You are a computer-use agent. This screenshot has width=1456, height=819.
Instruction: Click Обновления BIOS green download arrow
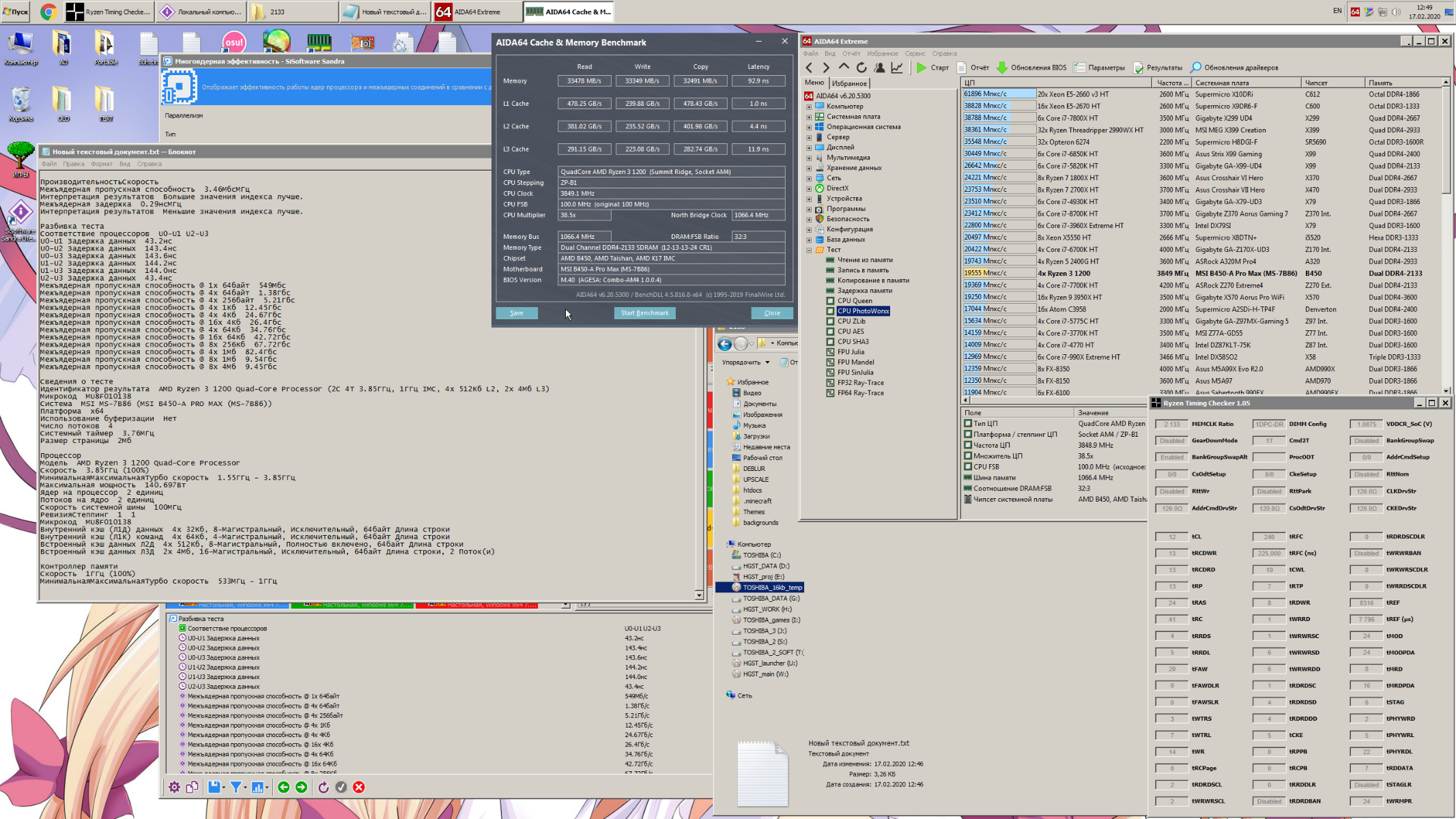pyautogui.click(x=1002, y=68)
